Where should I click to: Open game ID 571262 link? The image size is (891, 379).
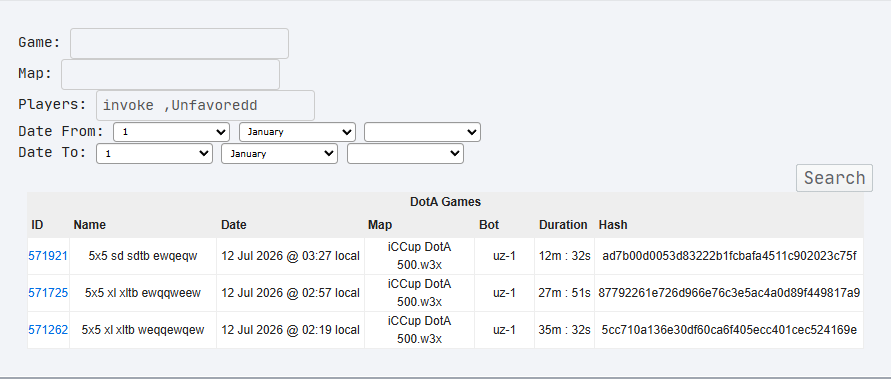[x=48, y=330]
